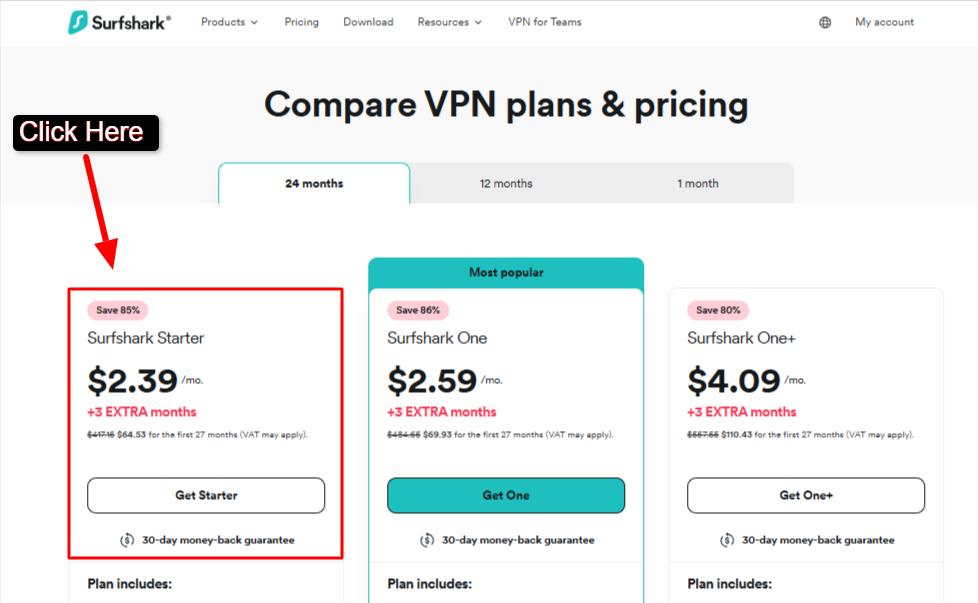The width and height of the screenshot is (978, 603).
Task: Open the globe language selector
Action: [824, 21]
